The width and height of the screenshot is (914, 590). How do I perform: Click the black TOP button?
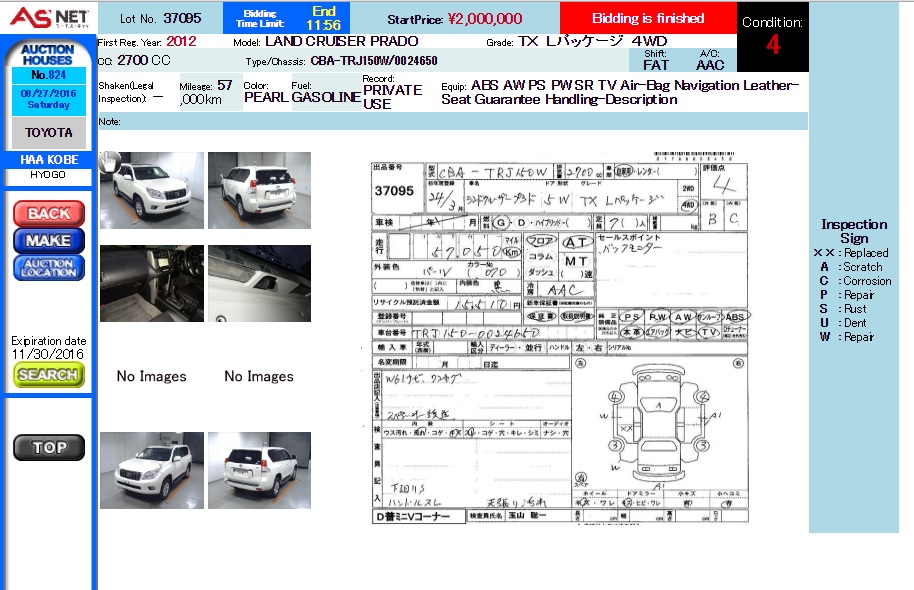coord(48,447)
